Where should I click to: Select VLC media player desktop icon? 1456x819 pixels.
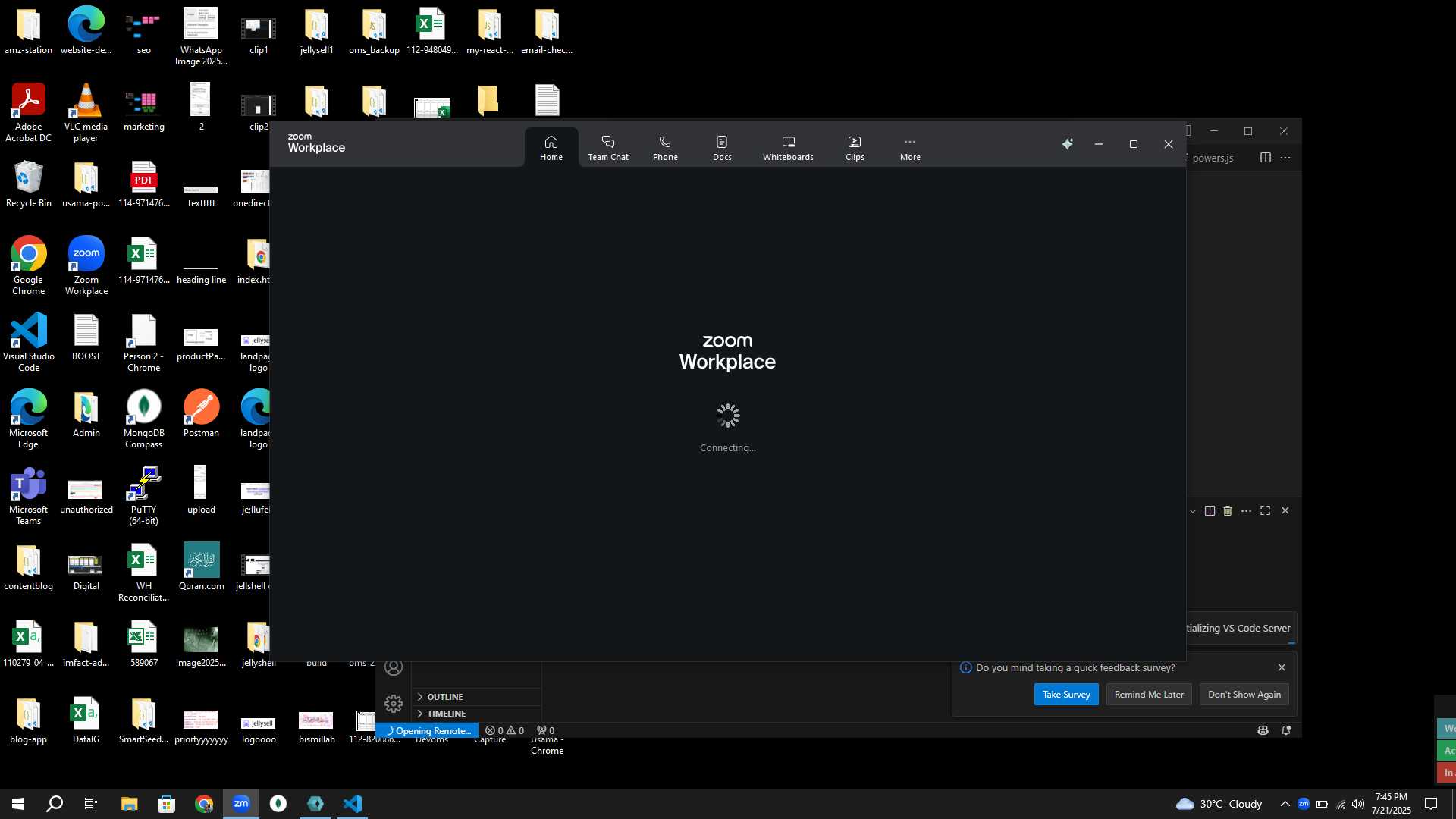86,113
